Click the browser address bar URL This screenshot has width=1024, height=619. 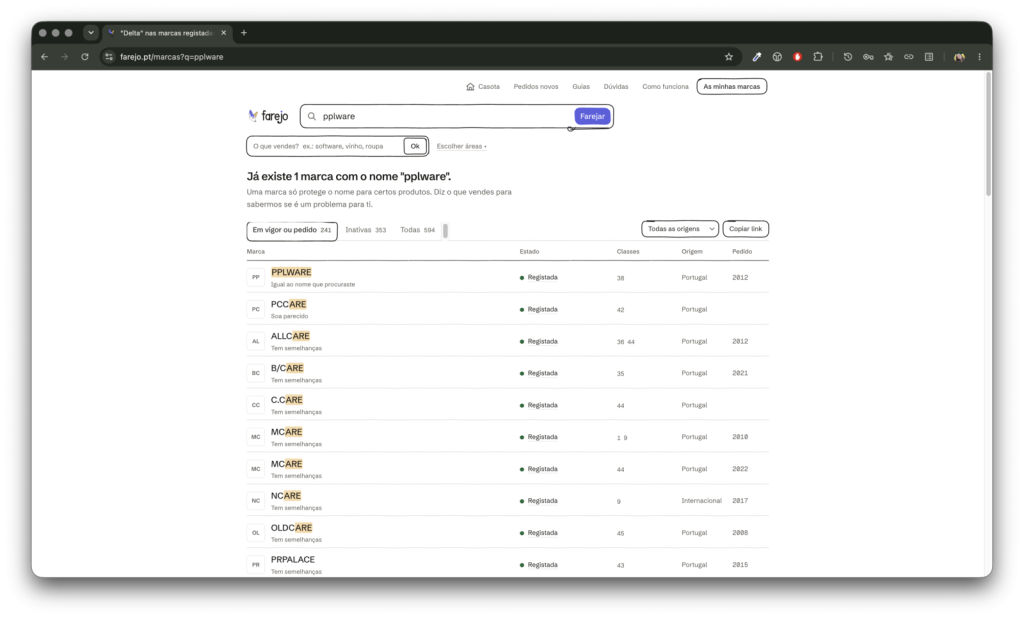(172, 57)
